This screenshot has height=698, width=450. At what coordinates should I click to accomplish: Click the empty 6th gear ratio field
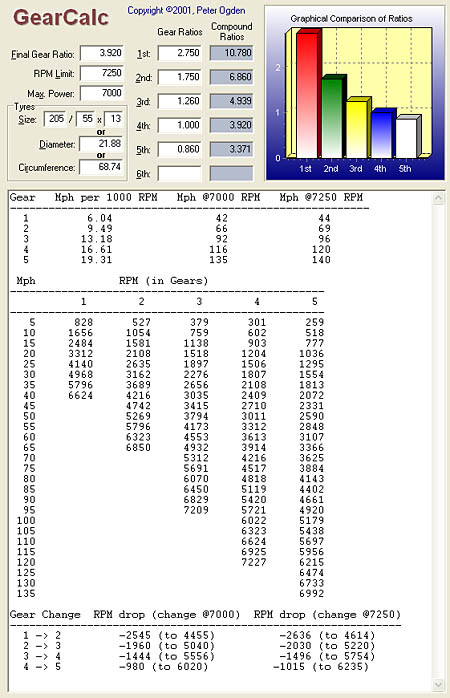coord(179,173)
